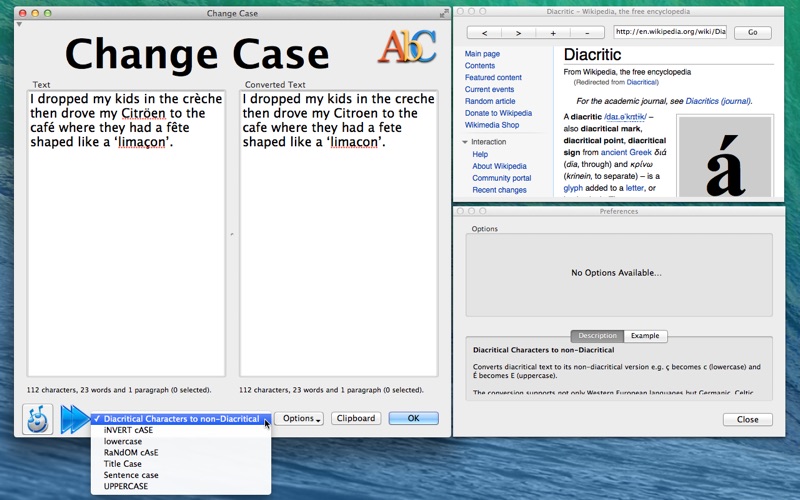800x500 pixels.
Task: Click the blue OK button
Action: pyautogui.click(x=413, y=418)
